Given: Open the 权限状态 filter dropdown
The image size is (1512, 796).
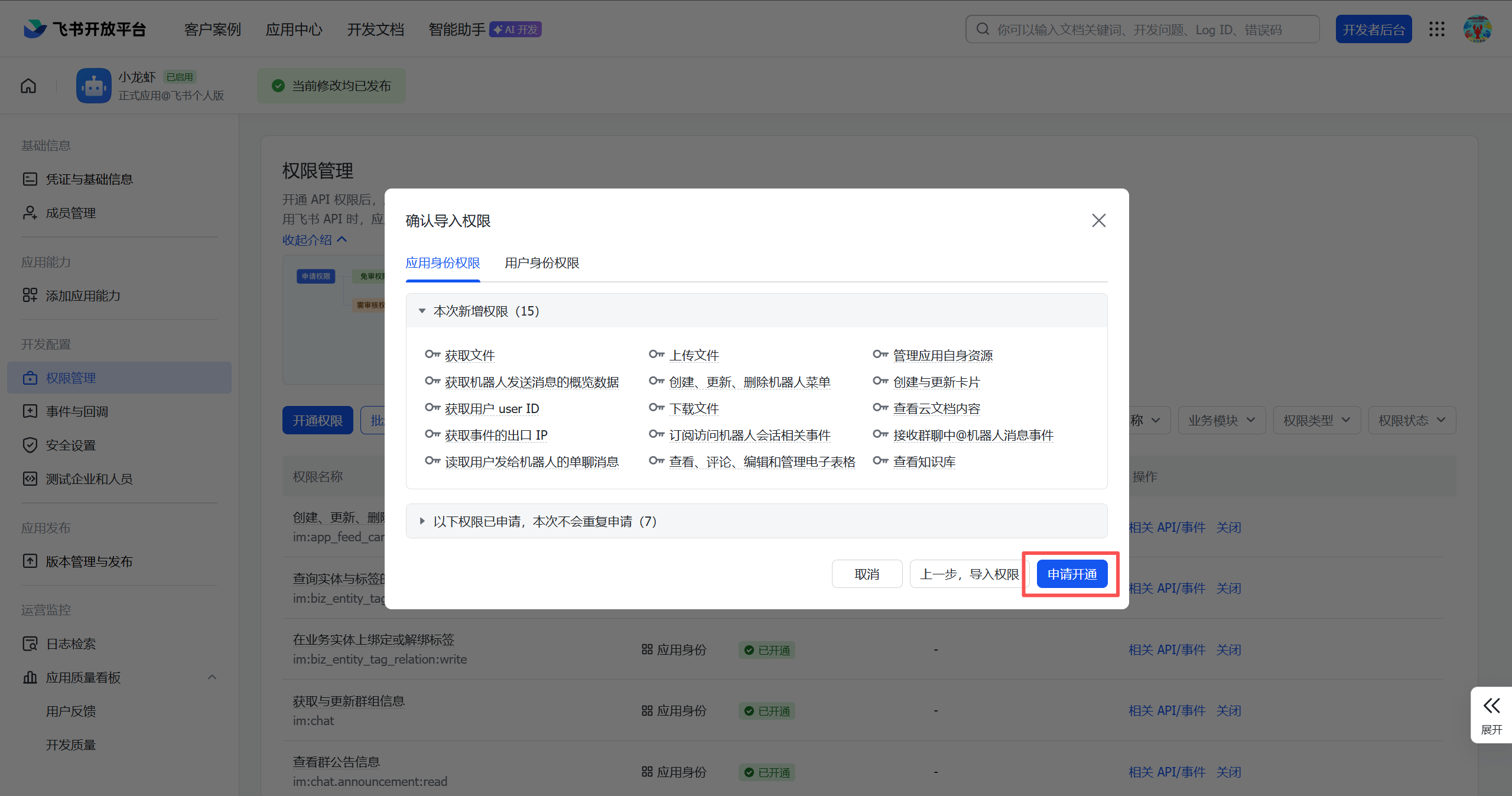Looking at the screenshot, I should click(1412, 420).
